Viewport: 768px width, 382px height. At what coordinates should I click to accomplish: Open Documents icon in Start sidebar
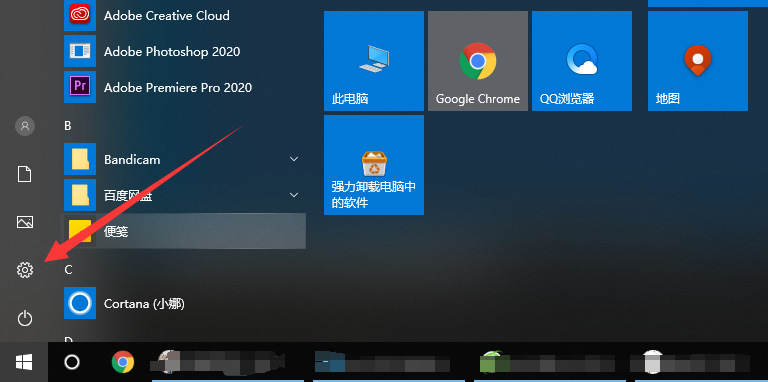click(x=24, y=174)
